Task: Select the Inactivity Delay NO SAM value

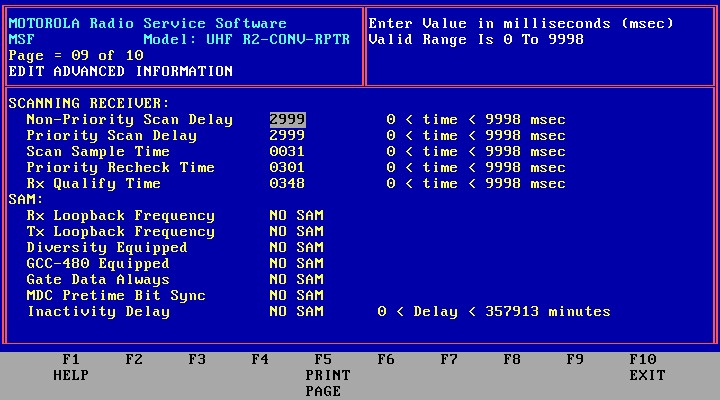Action: point(297,311)
